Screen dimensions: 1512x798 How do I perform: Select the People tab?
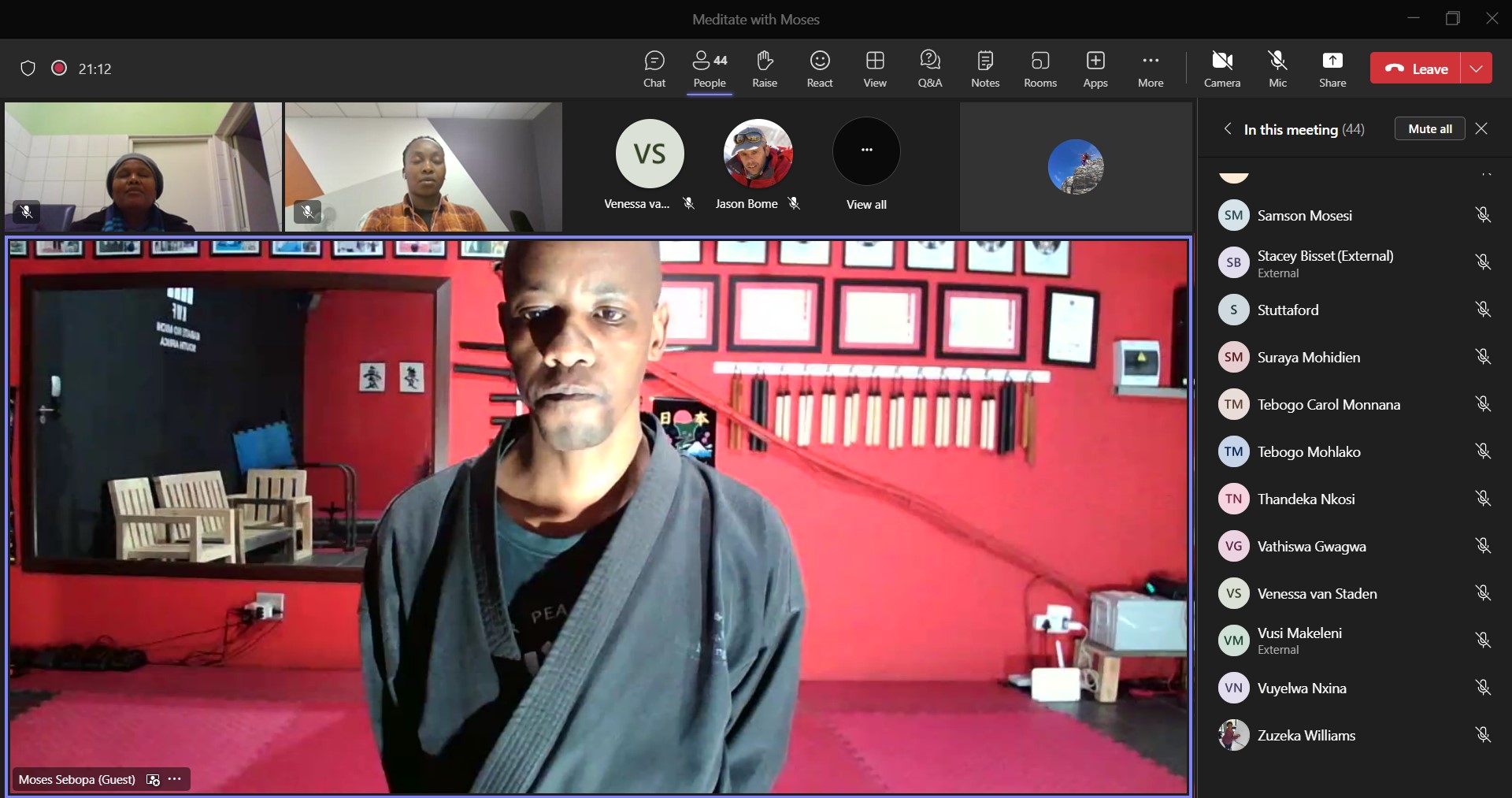[x=709, y=69]
